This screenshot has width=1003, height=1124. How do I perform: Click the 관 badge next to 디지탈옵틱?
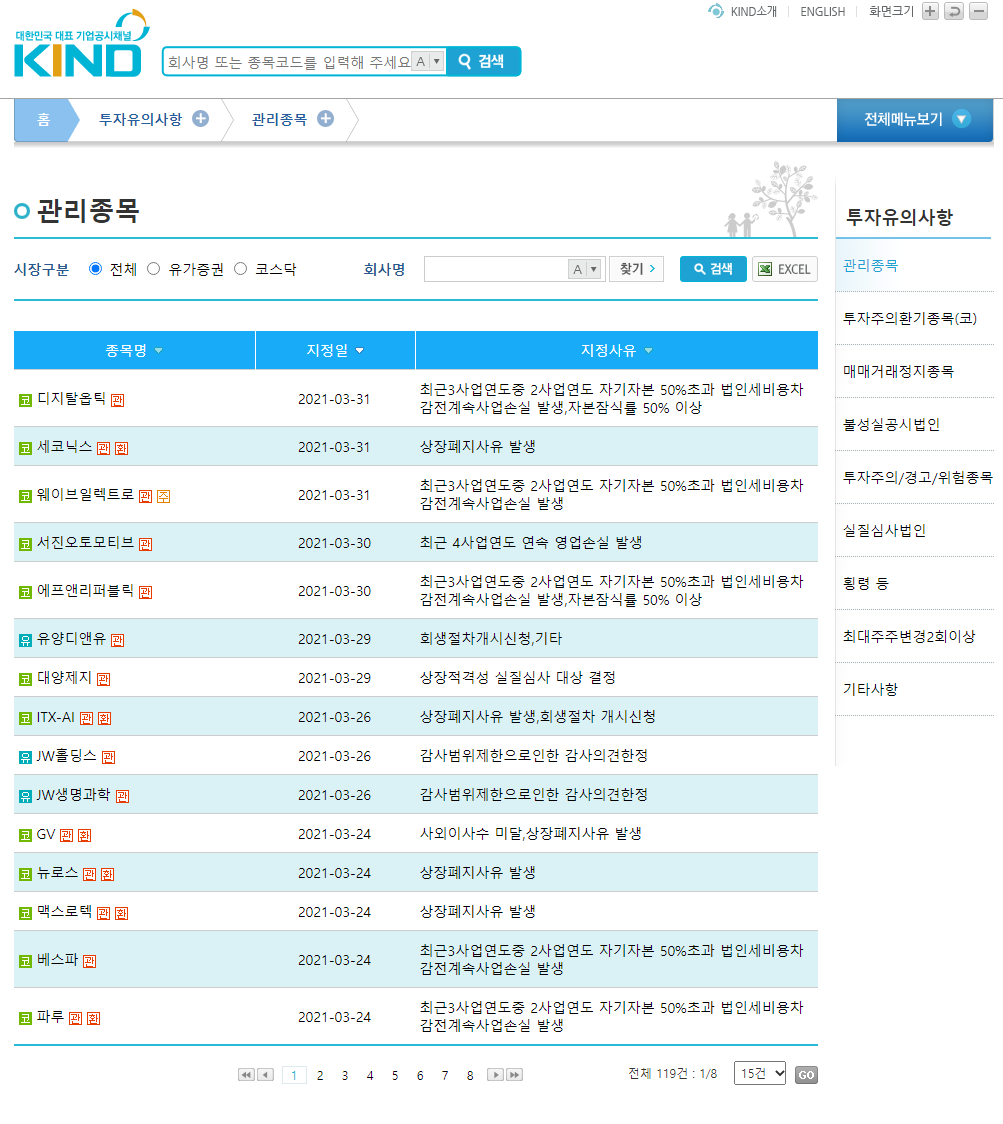coord(118,400)
